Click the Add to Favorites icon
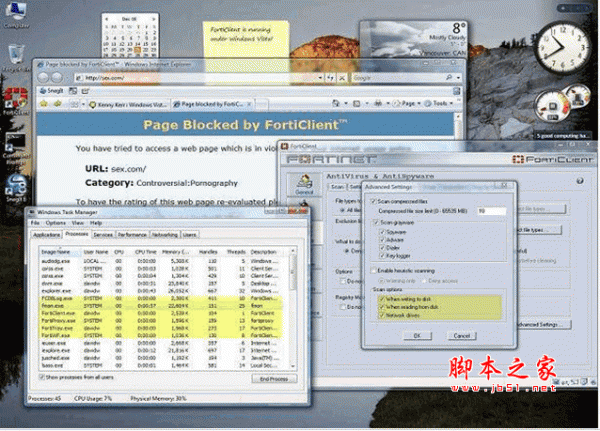The height and width of the screenshot is (431, 600). [x=58, y=104]
